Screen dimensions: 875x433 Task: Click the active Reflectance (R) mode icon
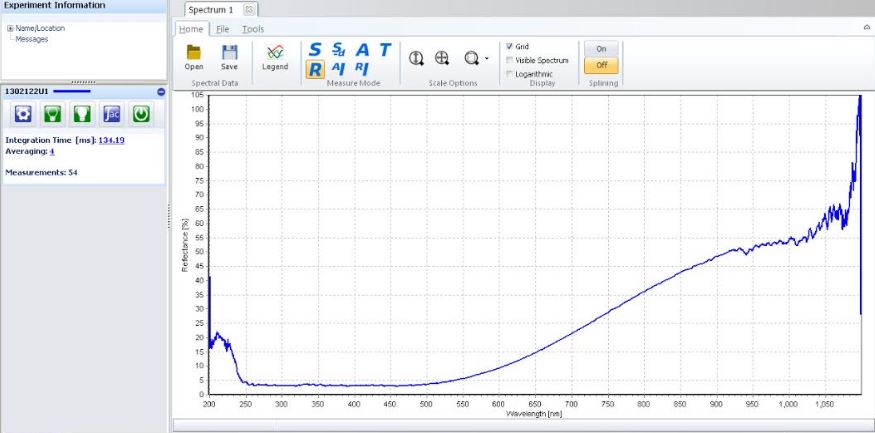[314, 68]
